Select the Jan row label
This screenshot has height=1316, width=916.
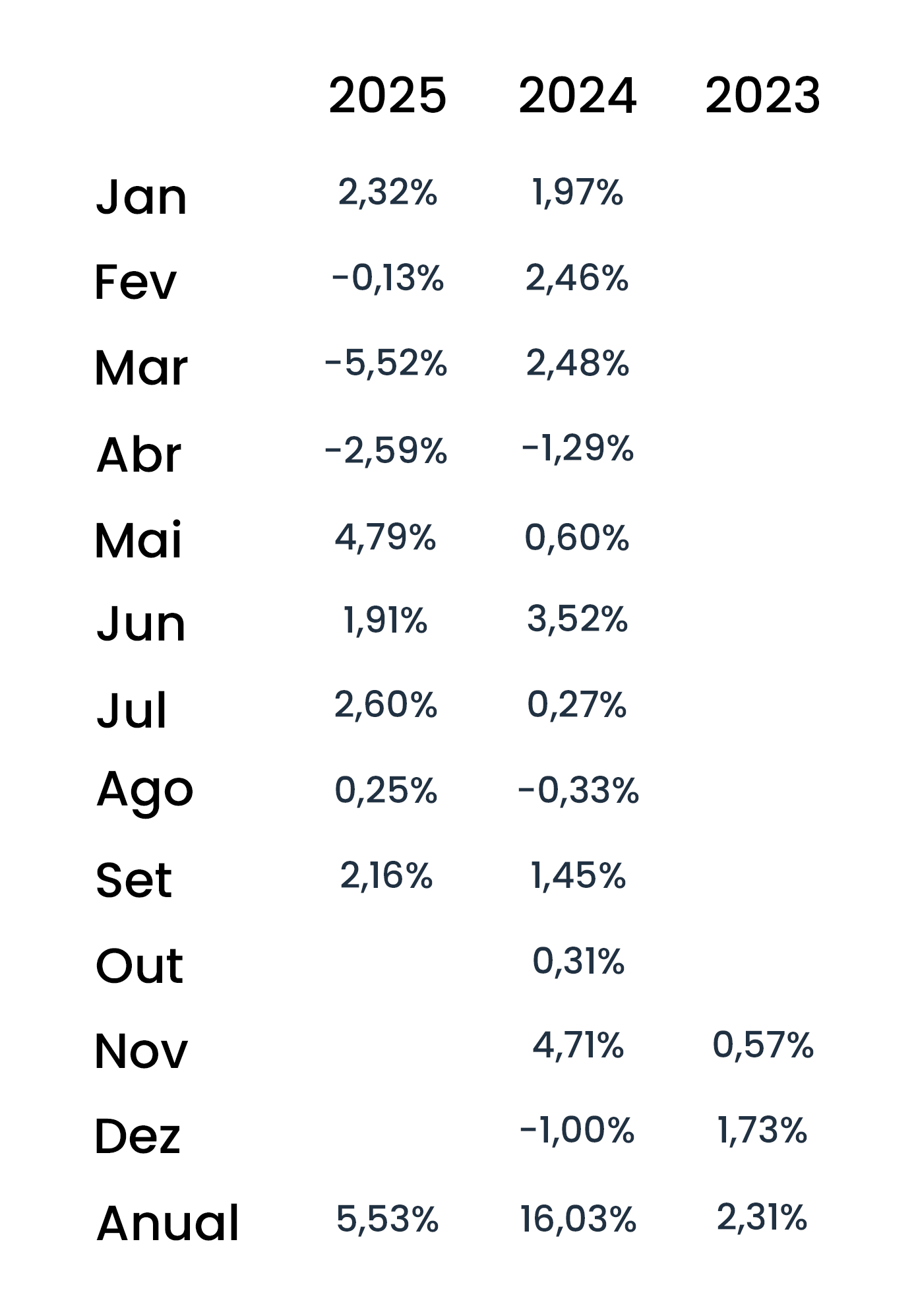pyautogui.click(x=141, y=197)
